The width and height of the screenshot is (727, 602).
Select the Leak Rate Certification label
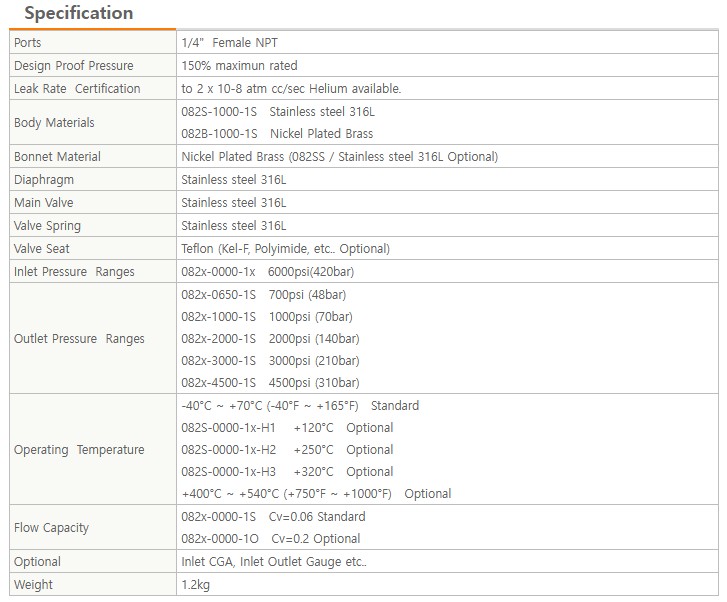point(77,89)
